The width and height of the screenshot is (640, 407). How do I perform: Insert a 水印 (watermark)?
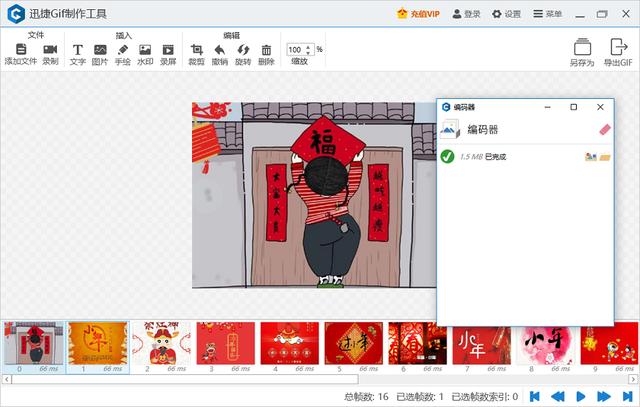145,51
